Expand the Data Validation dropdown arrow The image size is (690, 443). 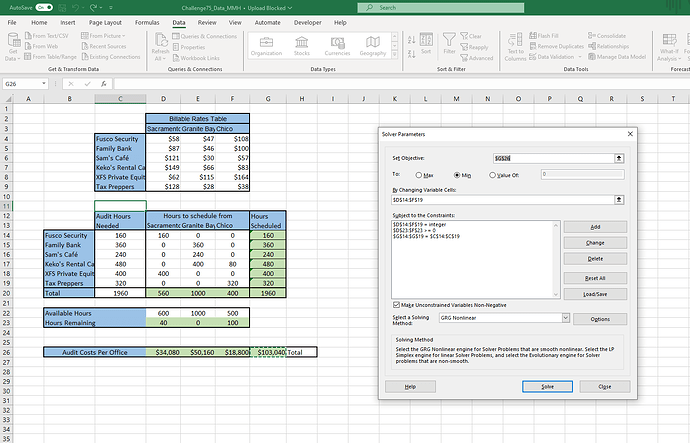tap(580, 57)
